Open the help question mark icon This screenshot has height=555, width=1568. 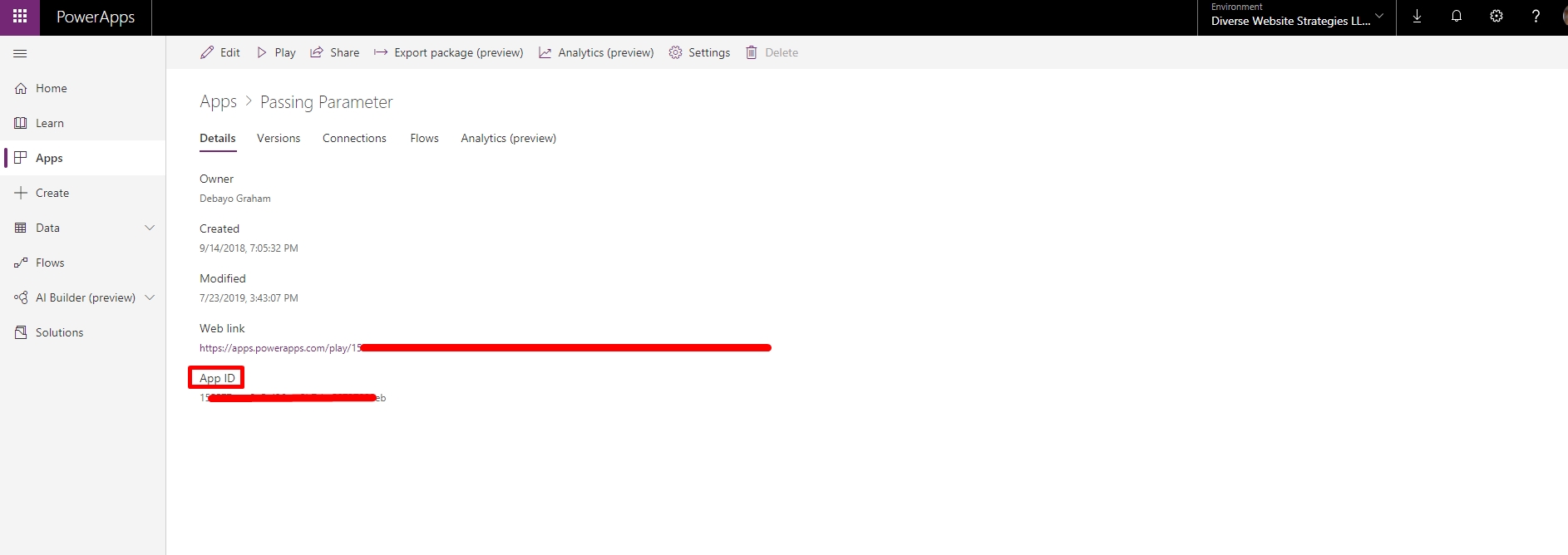[x=1536, y=17]
